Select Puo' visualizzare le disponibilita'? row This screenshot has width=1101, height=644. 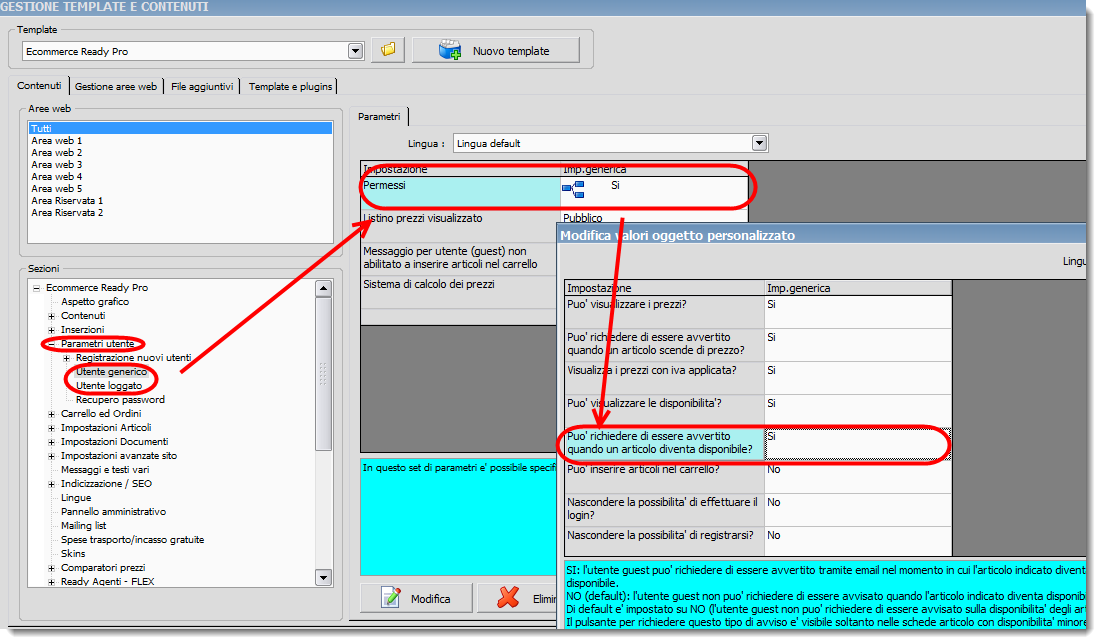tap(758, 411)
